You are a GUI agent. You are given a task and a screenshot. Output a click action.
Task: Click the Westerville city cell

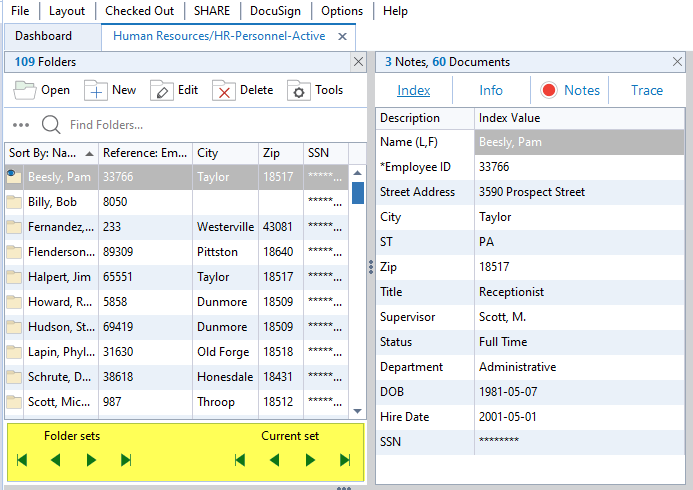click(225, 227)
